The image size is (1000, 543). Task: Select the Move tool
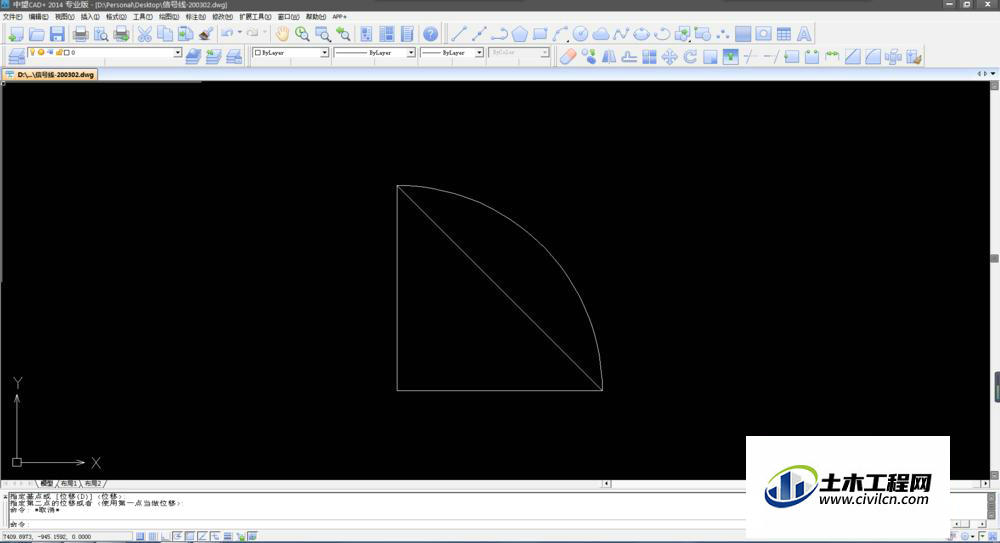tap(670, 57)
